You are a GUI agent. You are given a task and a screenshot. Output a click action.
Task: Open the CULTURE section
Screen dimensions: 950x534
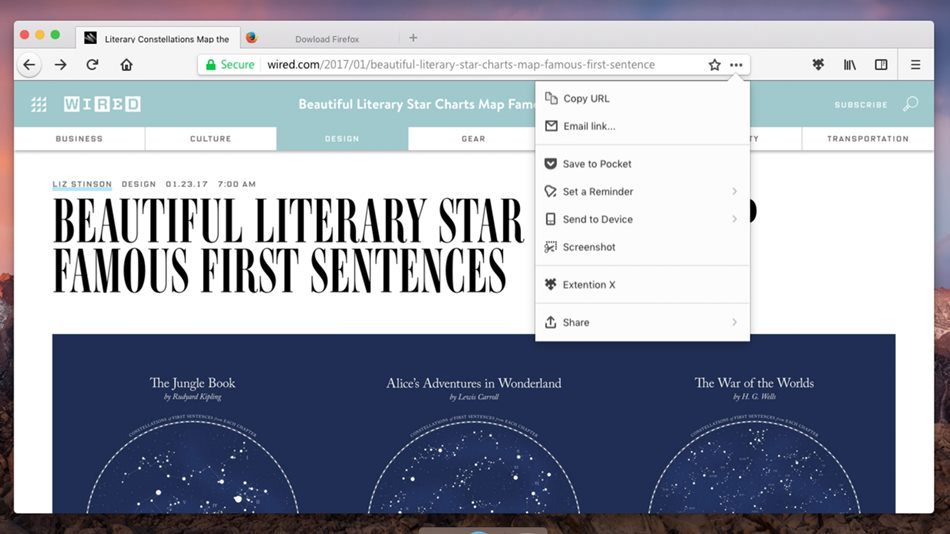click(x=211, y=139)
